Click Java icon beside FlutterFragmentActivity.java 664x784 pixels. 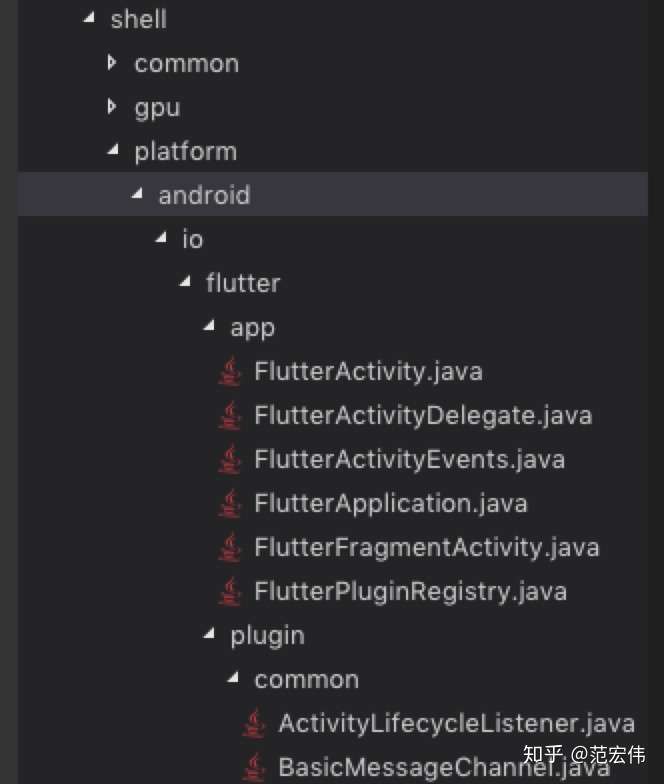click(x=231, y=548)
